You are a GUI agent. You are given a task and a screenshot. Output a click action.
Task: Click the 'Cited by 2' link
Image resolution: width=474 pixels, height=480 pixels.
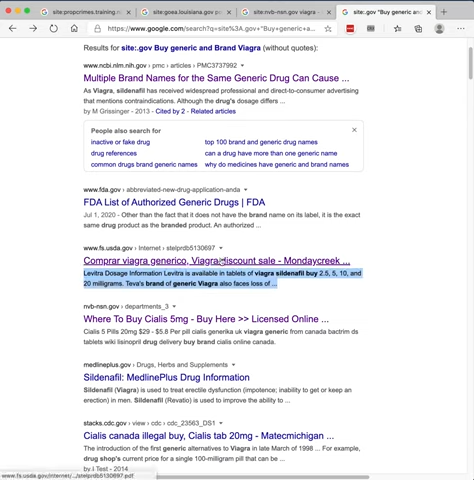coord(170,111)
